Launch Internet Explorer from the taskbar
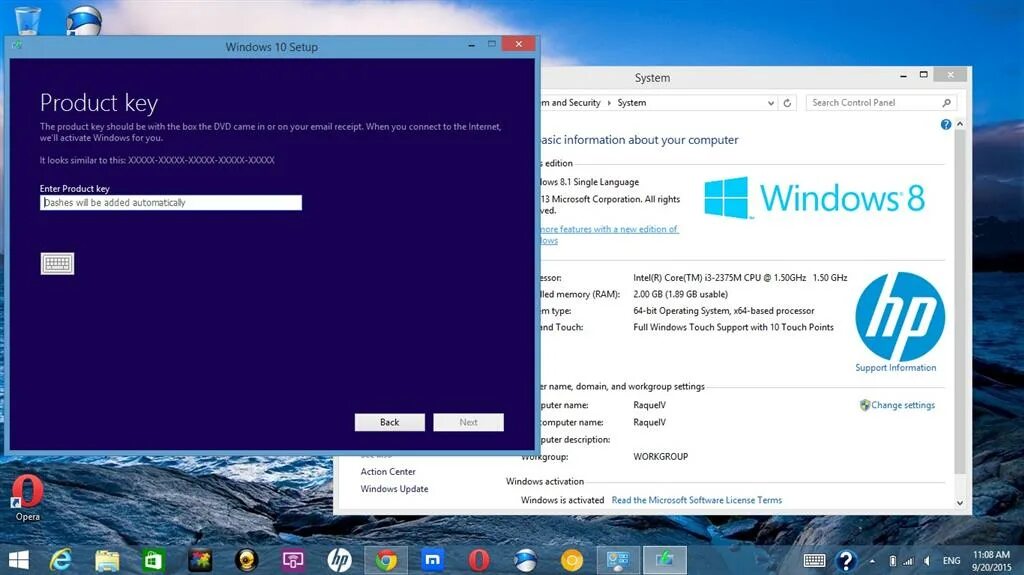 pyautogui.click(x=61, y=561)
